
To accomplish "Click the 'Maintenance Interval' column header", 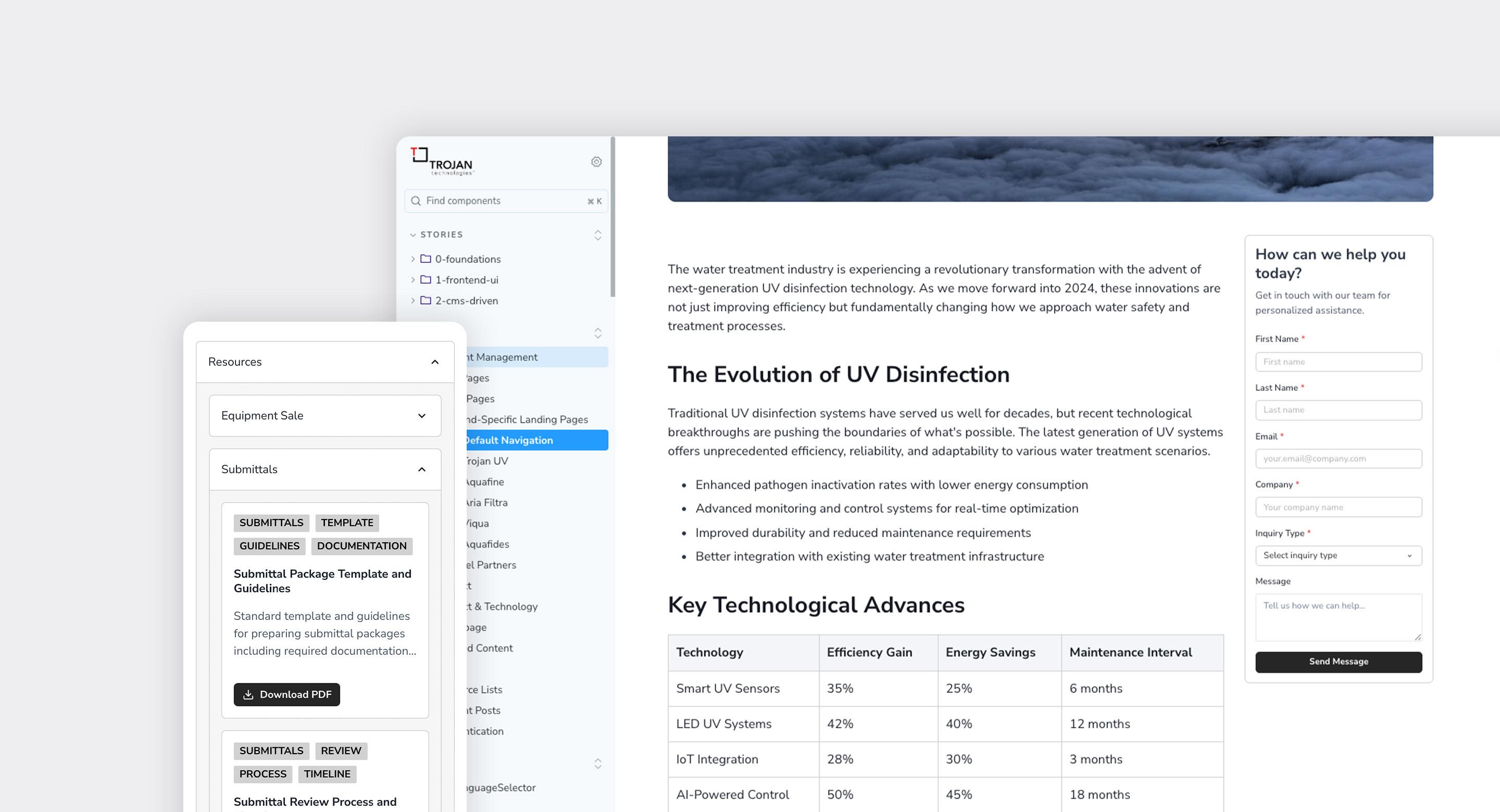I will click(x=1143, y=653).
